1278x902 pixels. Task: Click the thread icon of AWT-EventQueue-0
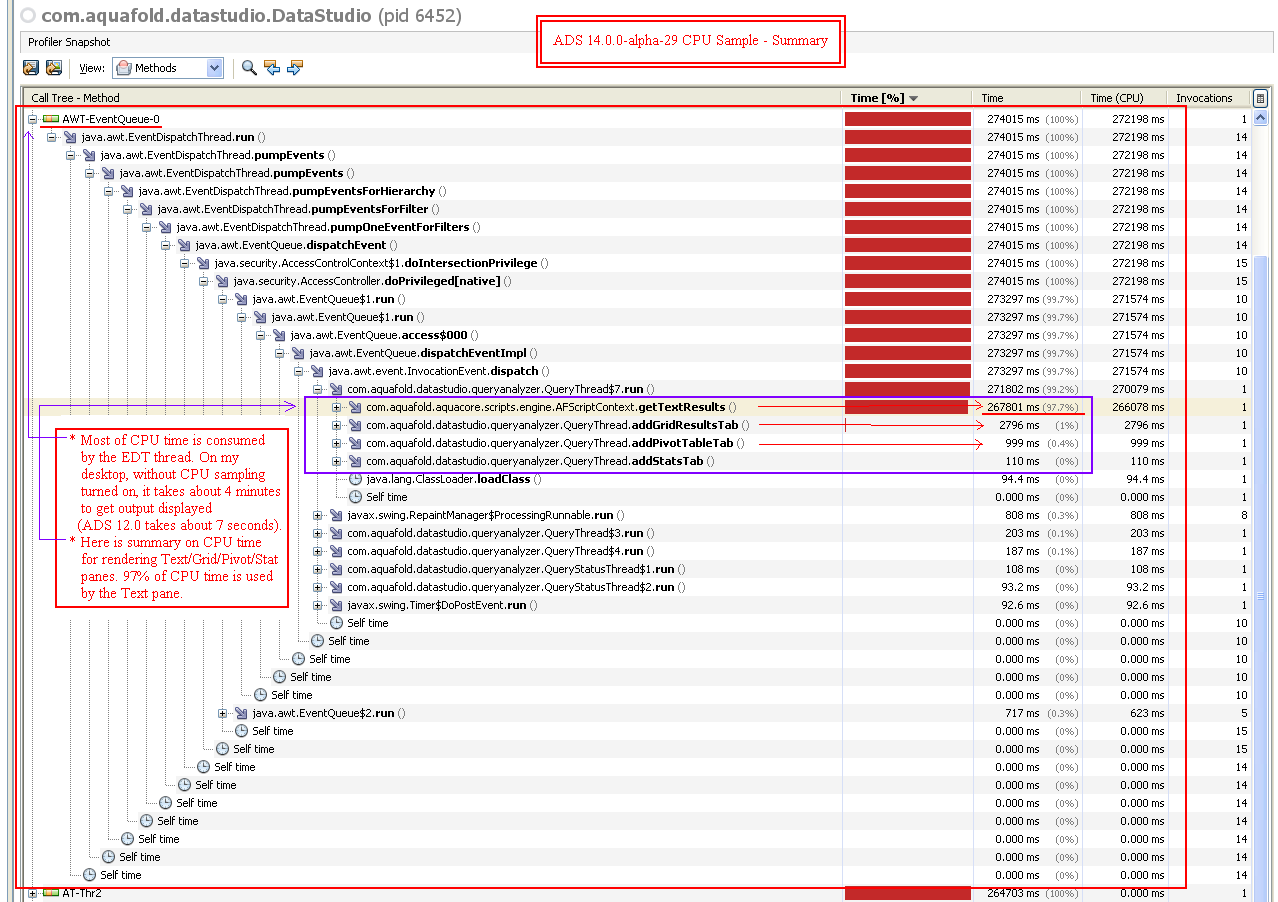point(51,119)
